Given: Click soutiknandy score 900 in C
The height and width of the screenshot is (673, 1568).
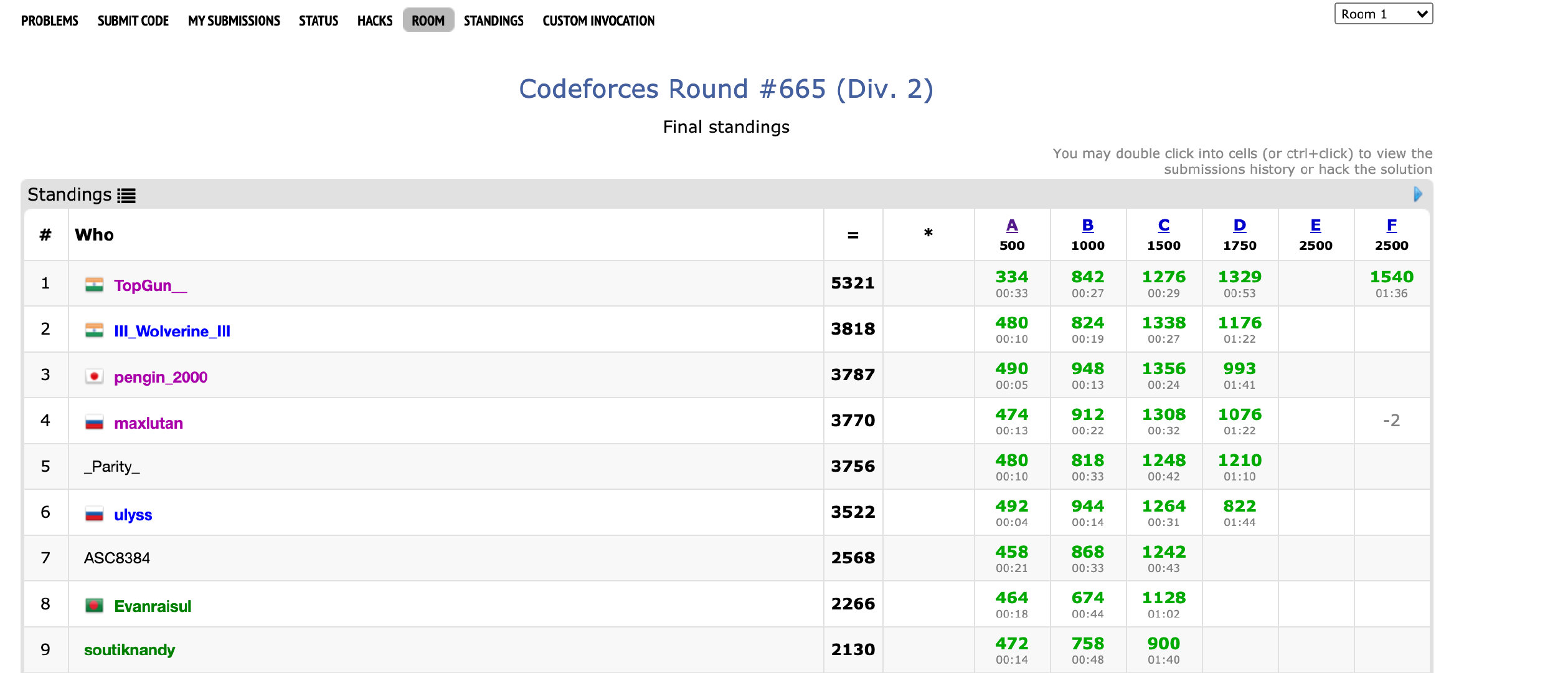Looking at the screenshot, I should (1164, 643).
